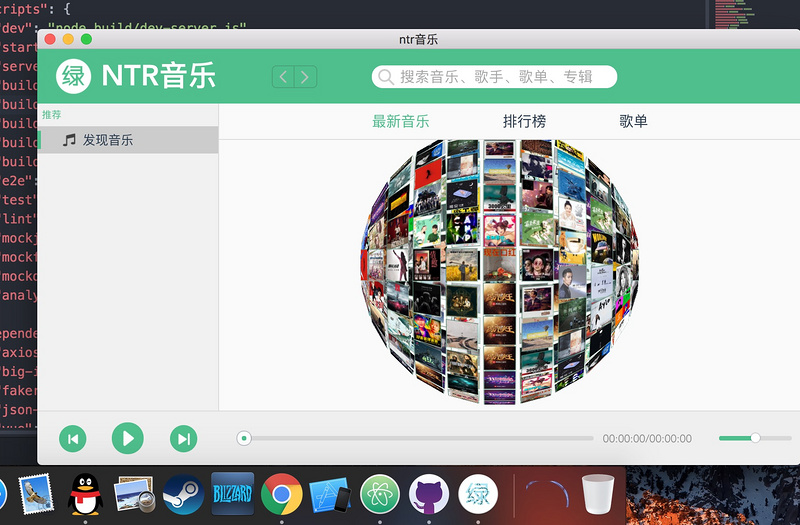Click the 推荐 sidebar section label
The width and height of the screenshot is (800, 525).
pos(52,114)
